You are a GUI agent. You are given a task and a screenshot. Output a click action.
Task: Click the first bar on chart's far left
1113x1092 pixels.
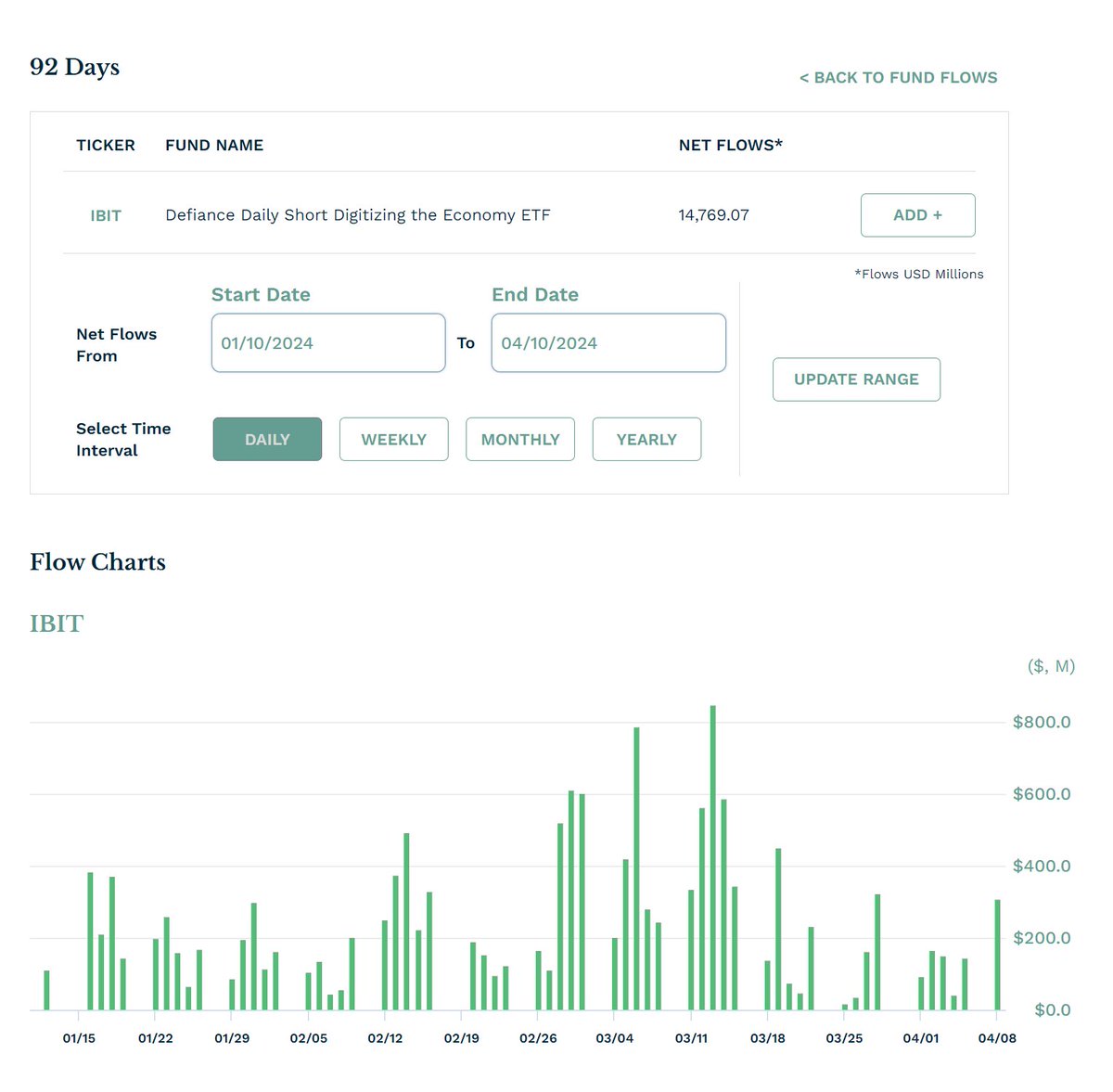click(x=46, y=991)
